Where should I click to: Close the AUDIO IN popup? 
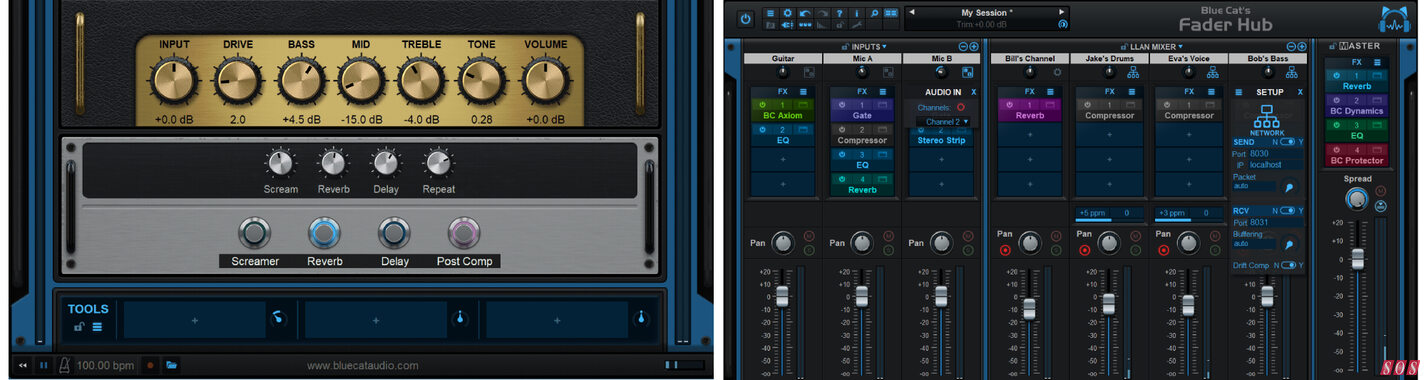click(973, 92)
